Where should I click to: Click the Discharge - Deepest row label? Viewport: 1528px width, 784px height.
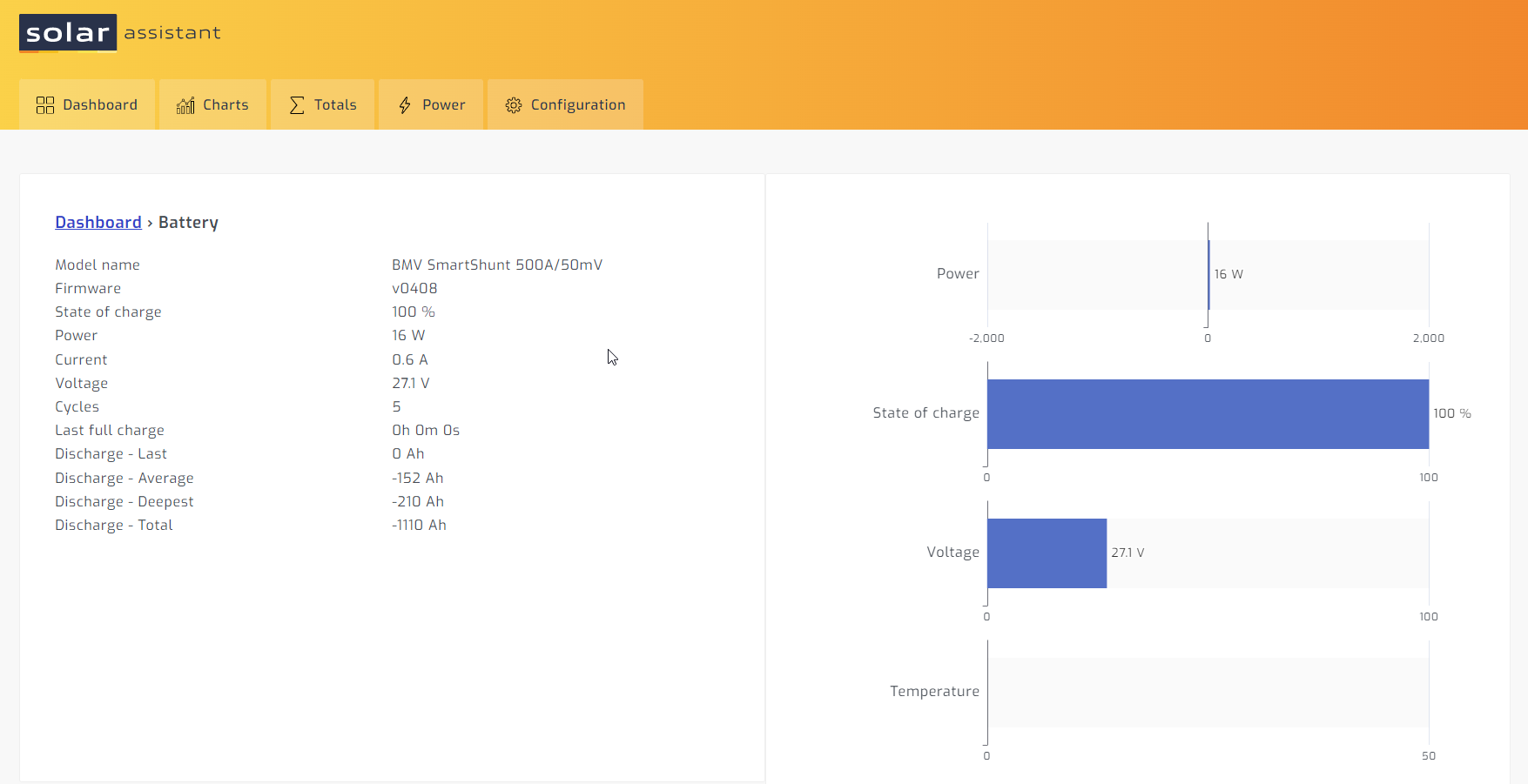tap(125, 501)
